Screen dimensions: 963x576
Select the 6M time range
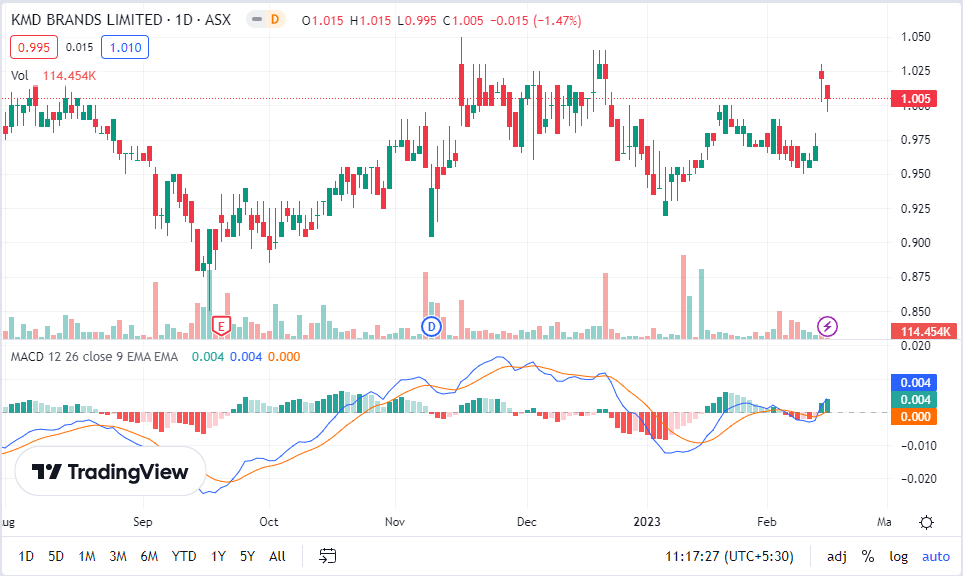coord(149,555)
